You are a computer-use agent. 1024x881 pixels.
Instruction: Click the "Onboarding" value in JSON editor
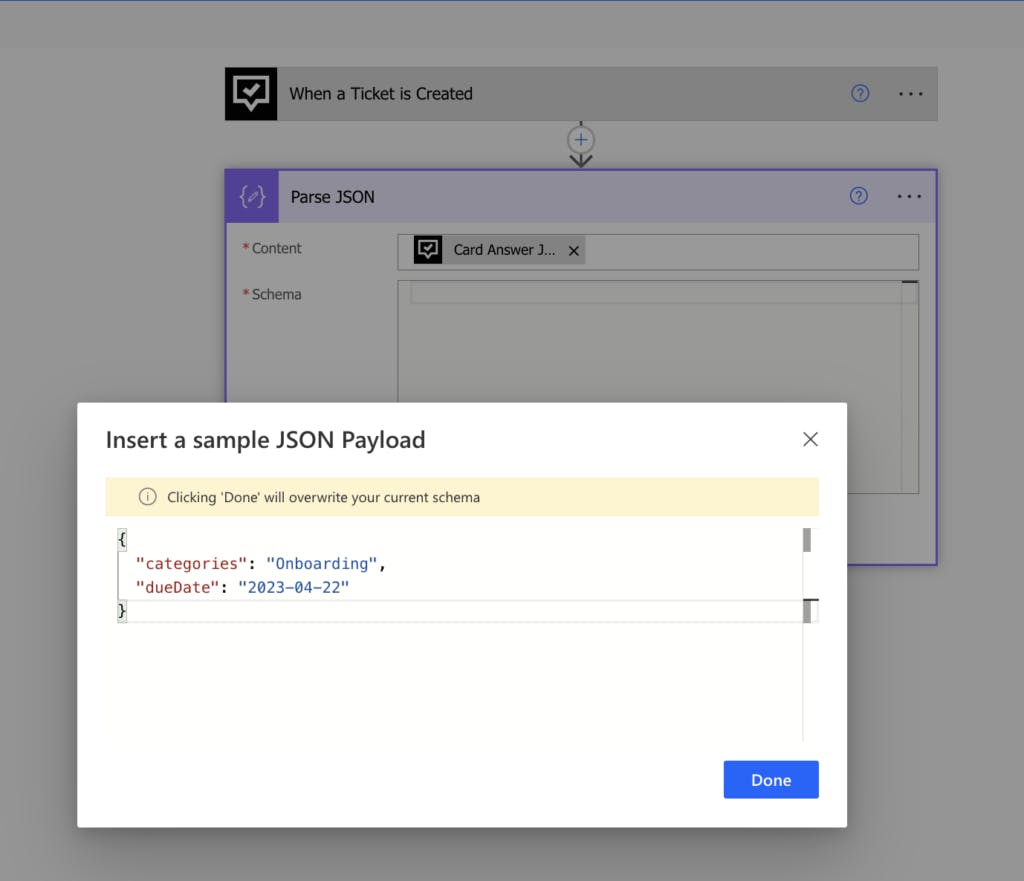point(322,564)
